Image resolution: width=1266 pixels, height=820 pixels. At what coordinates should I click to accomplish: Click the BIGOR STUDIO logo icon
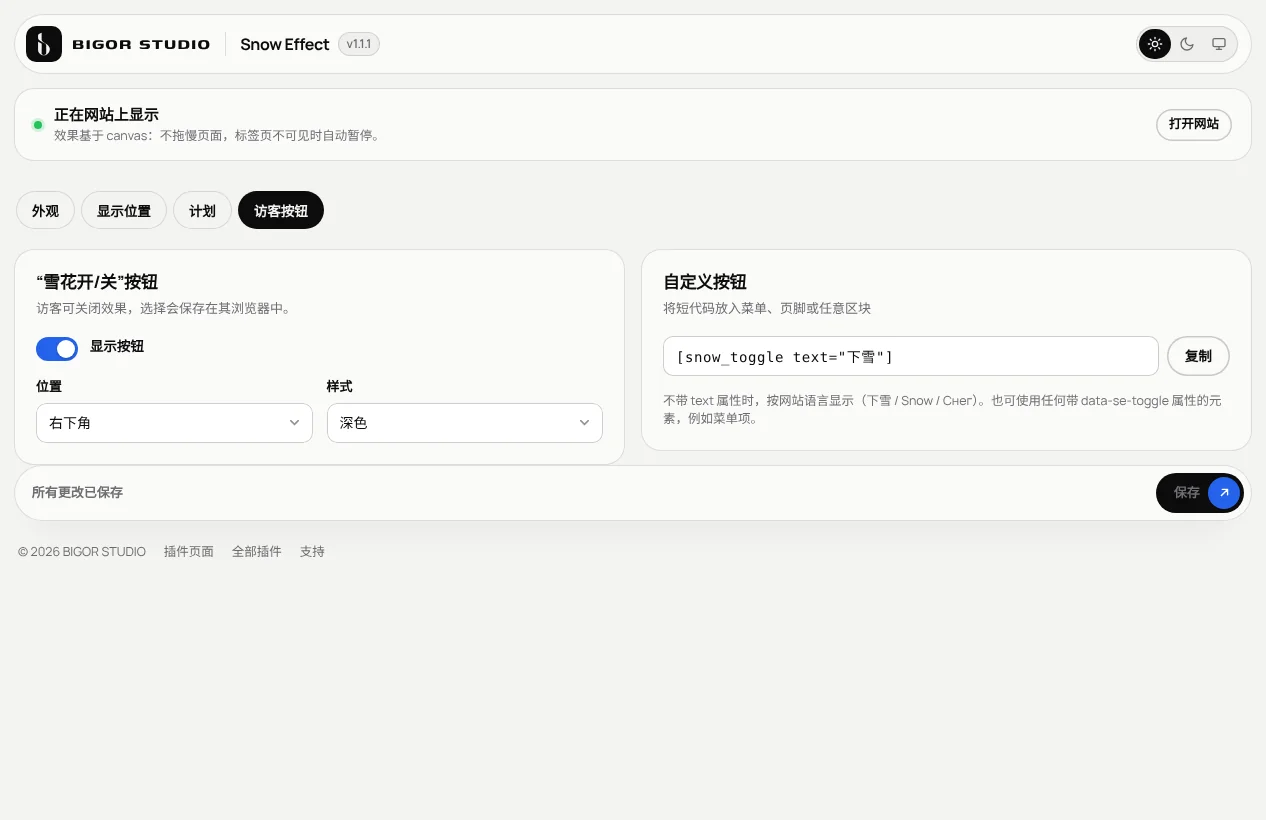44,44
